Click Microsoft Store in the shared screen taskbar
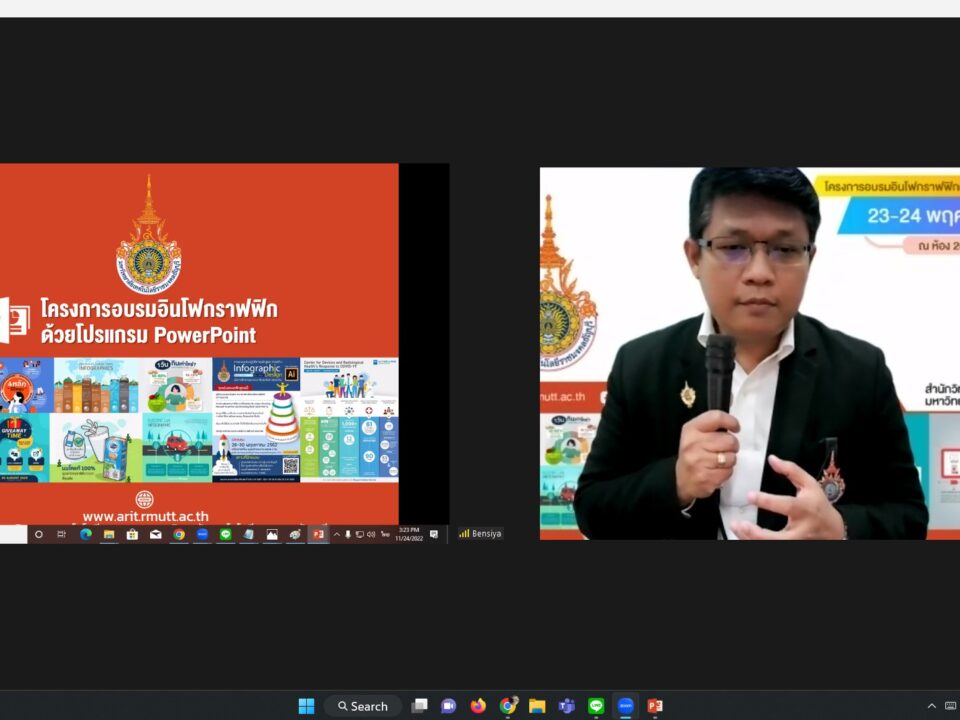960x720 pixels. point(132,534)
